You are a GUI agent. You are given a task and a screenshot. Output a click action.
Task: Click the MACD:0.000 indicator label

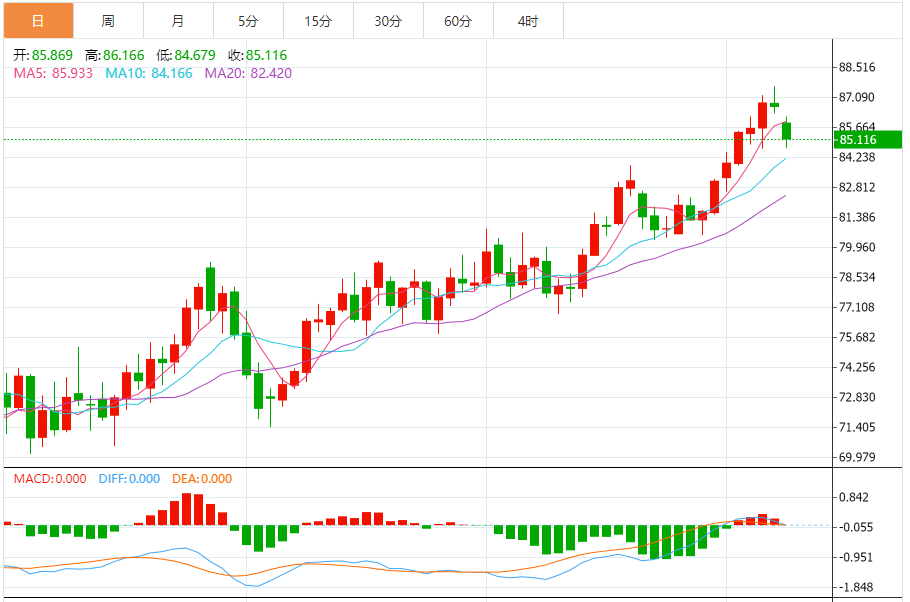tap(50, 479)
